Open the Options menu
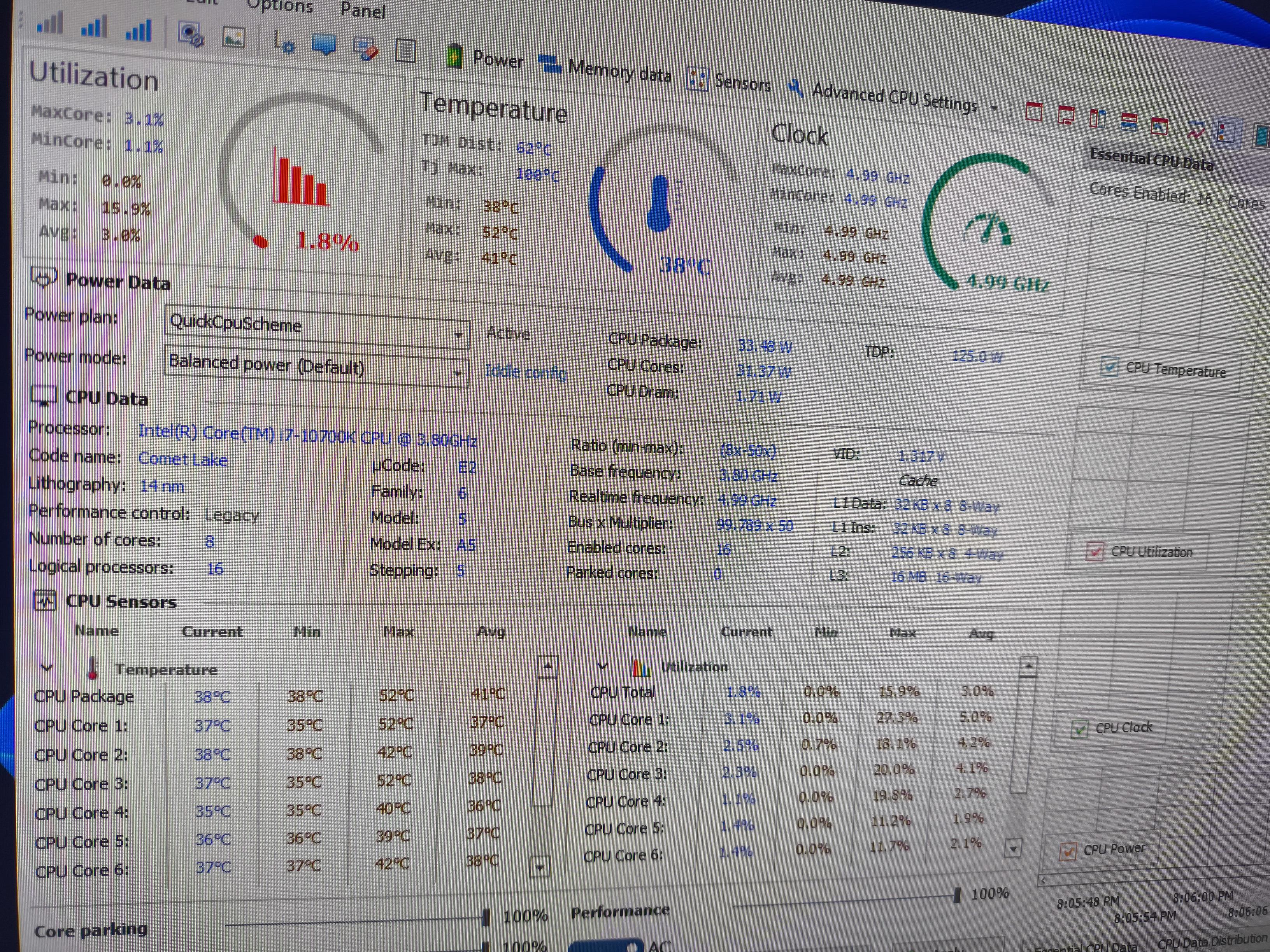 click(280, 6)
